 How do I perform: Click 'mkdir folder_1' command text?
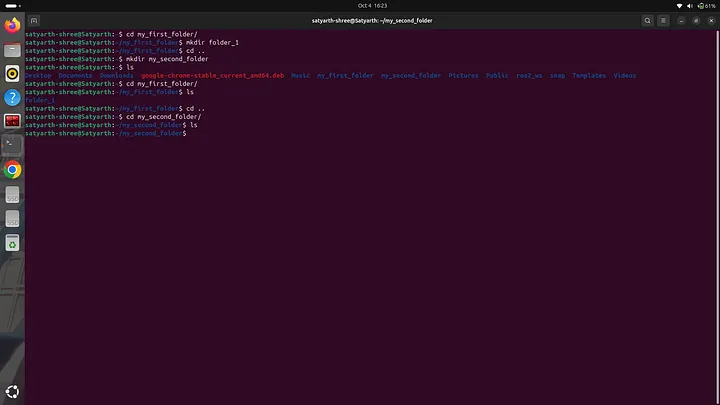pyautogui.click(x=212, y=42)
